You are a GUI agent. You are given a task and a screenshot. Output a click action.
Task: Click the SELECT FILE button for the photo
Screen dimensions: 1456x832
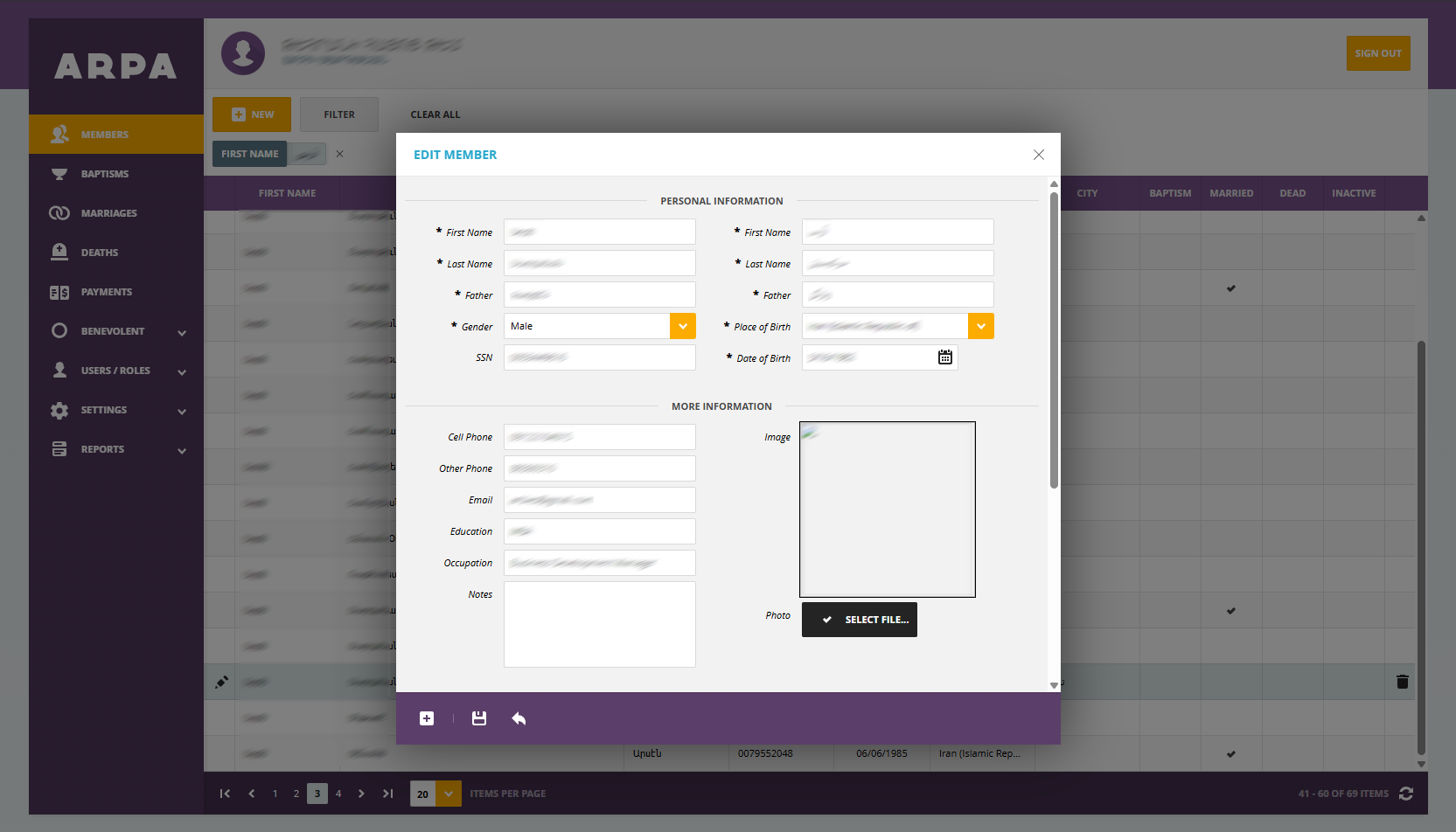click(x=859, y=619)
